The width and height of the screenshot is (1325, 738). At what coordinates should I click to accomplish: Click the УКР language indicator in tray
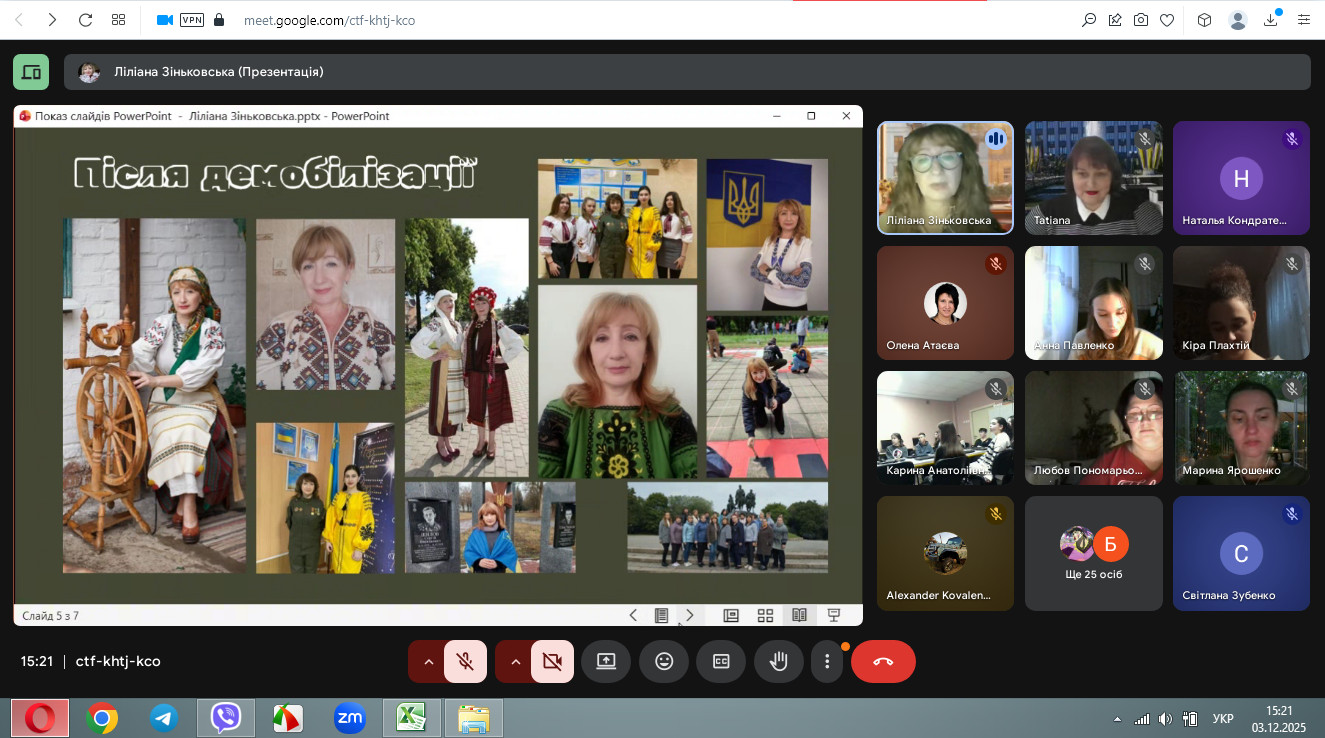[x=1222, y=719]
